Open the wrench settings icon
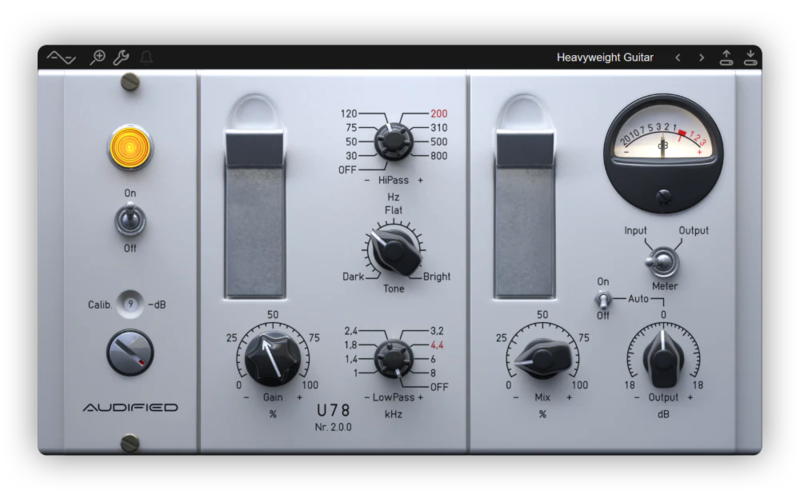The image size is (800, 494). point(121,57)
